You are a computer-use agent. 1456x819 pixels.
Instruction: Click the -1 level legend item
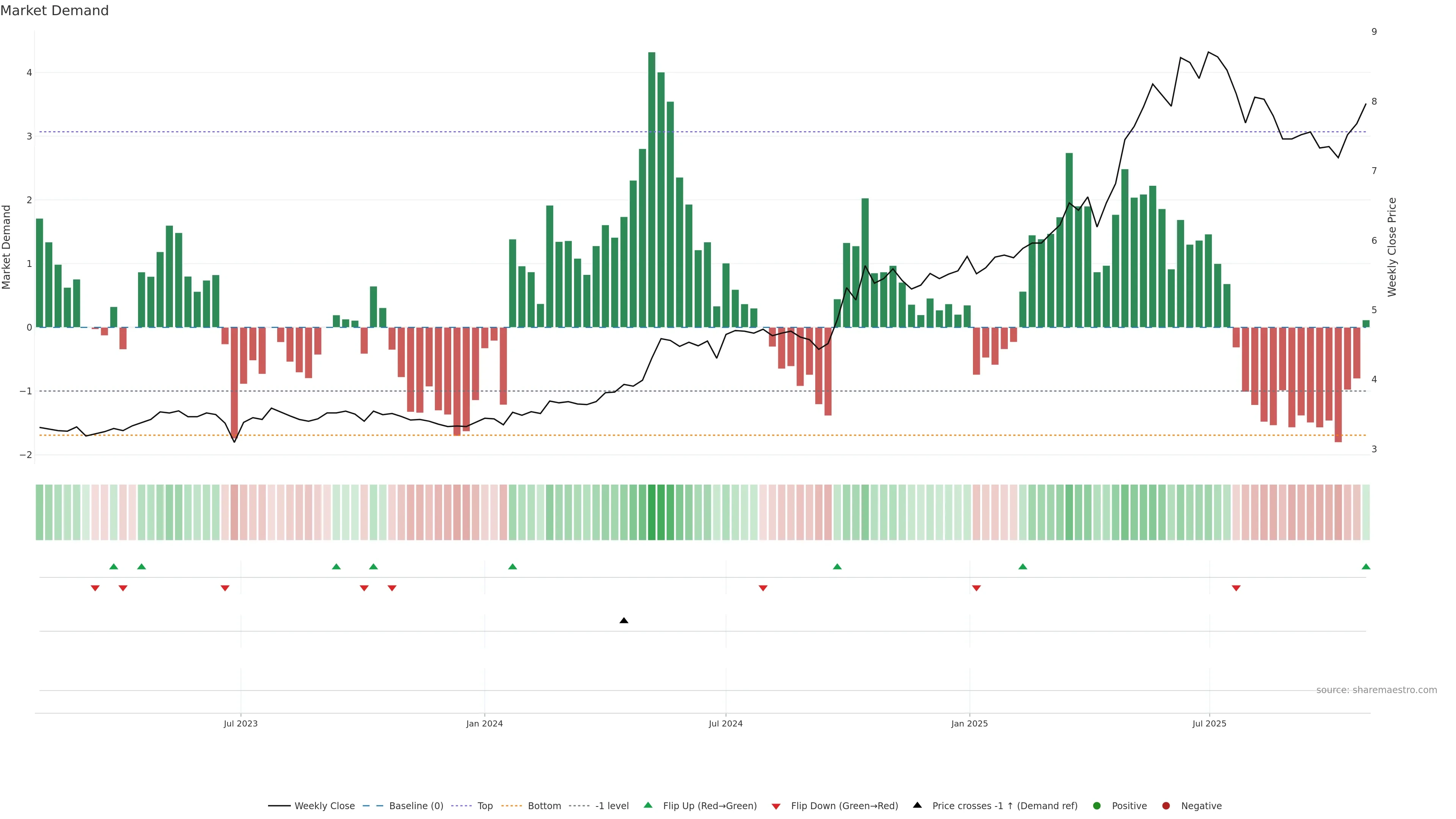coord(612,806)
